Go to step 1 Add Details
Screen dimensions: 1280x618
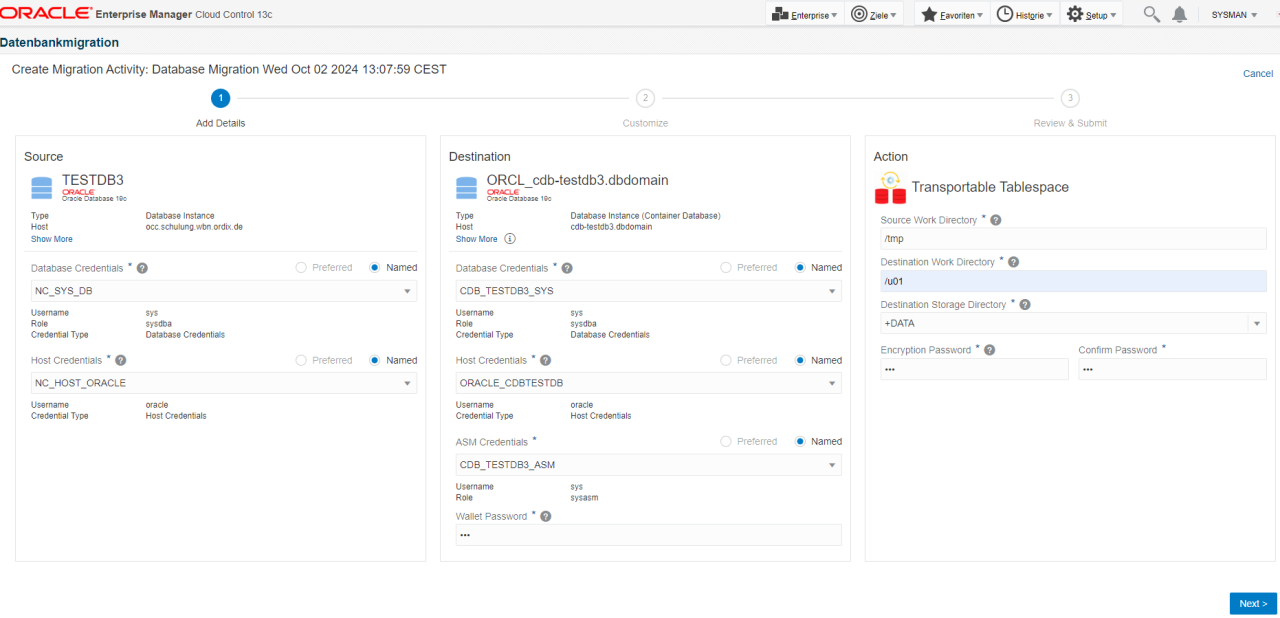pyautogui.click(x=220, y=98)
